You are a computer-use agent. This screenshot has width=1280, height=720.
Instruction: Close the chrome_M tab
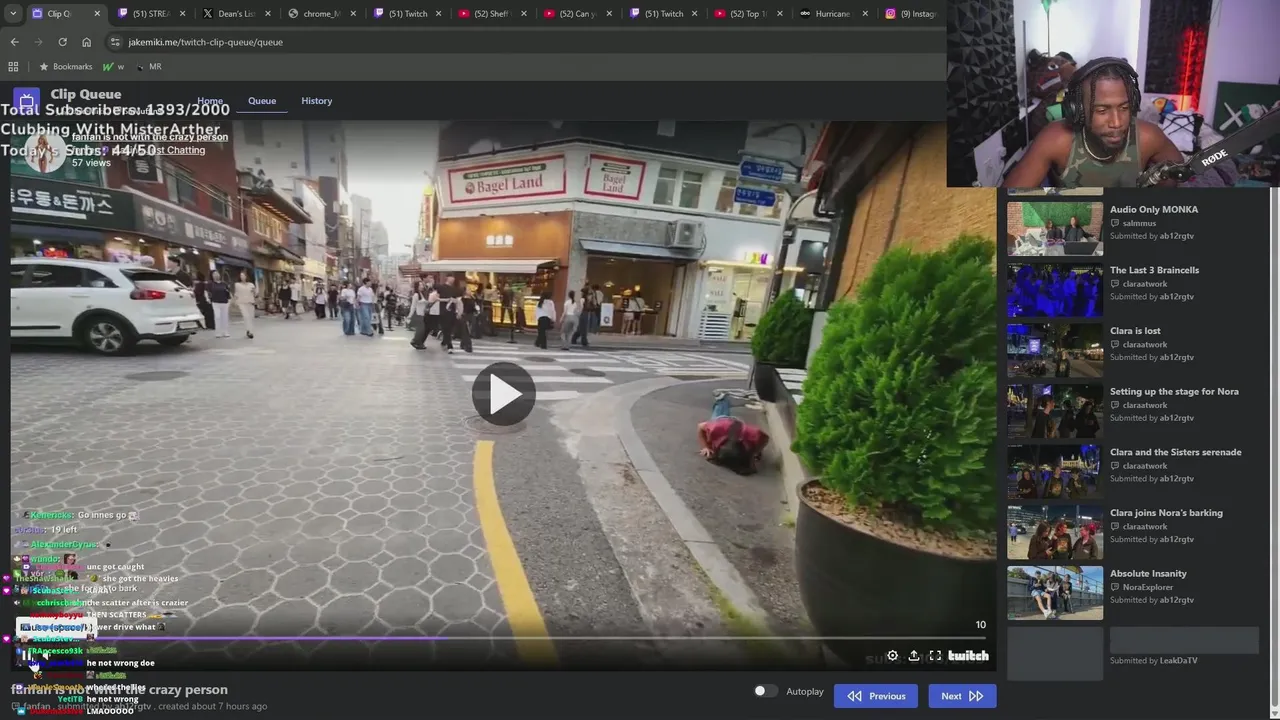353,14
